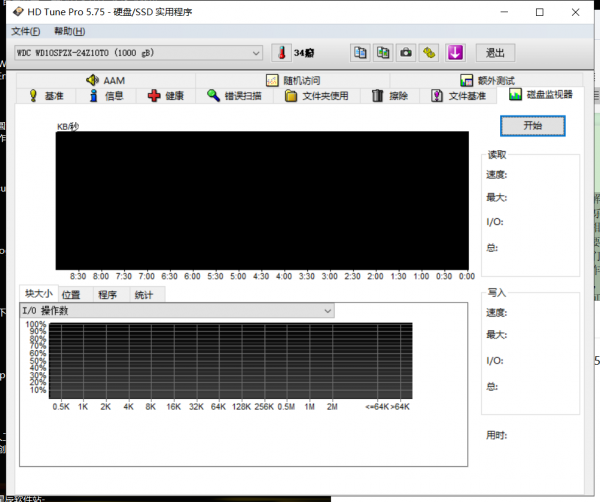Click the document icon on 文件基准 tab
Screen dimensions: 600x502
click(x=437, y=96)
